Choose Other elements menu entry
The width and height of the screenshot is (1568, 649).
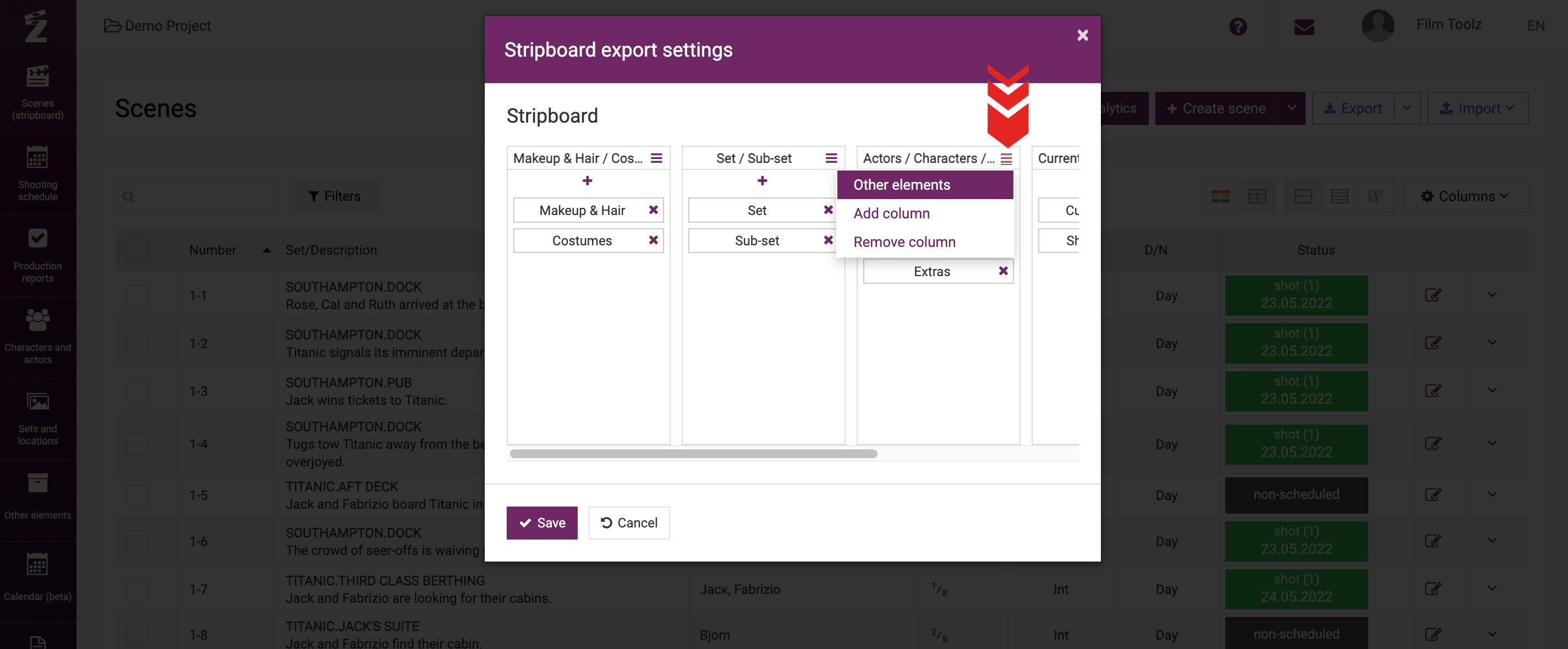coord(925,185)
